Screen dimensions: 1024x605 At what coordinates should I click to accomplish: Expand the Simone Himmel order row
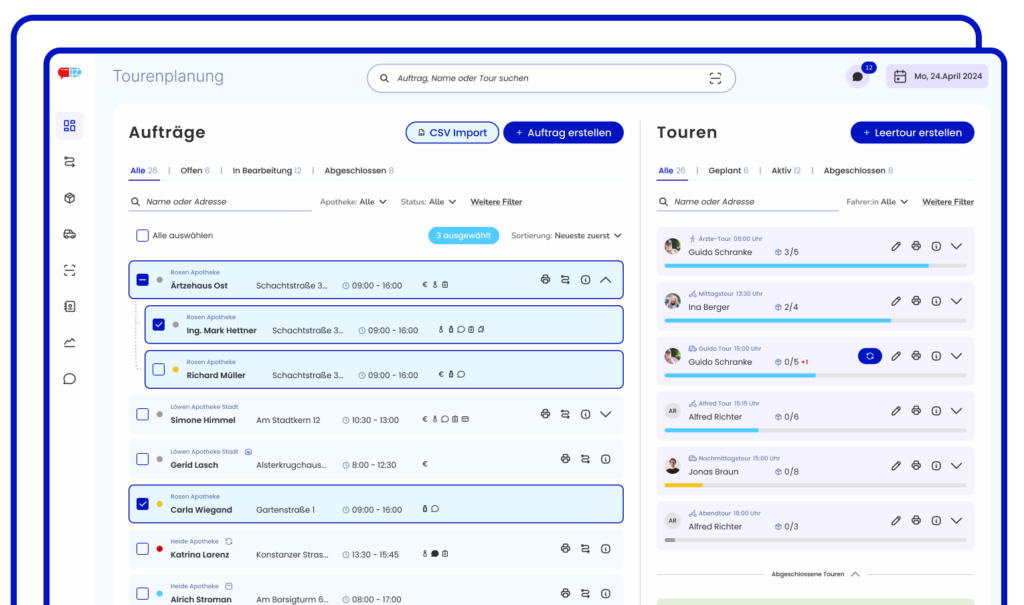point(606,414)
